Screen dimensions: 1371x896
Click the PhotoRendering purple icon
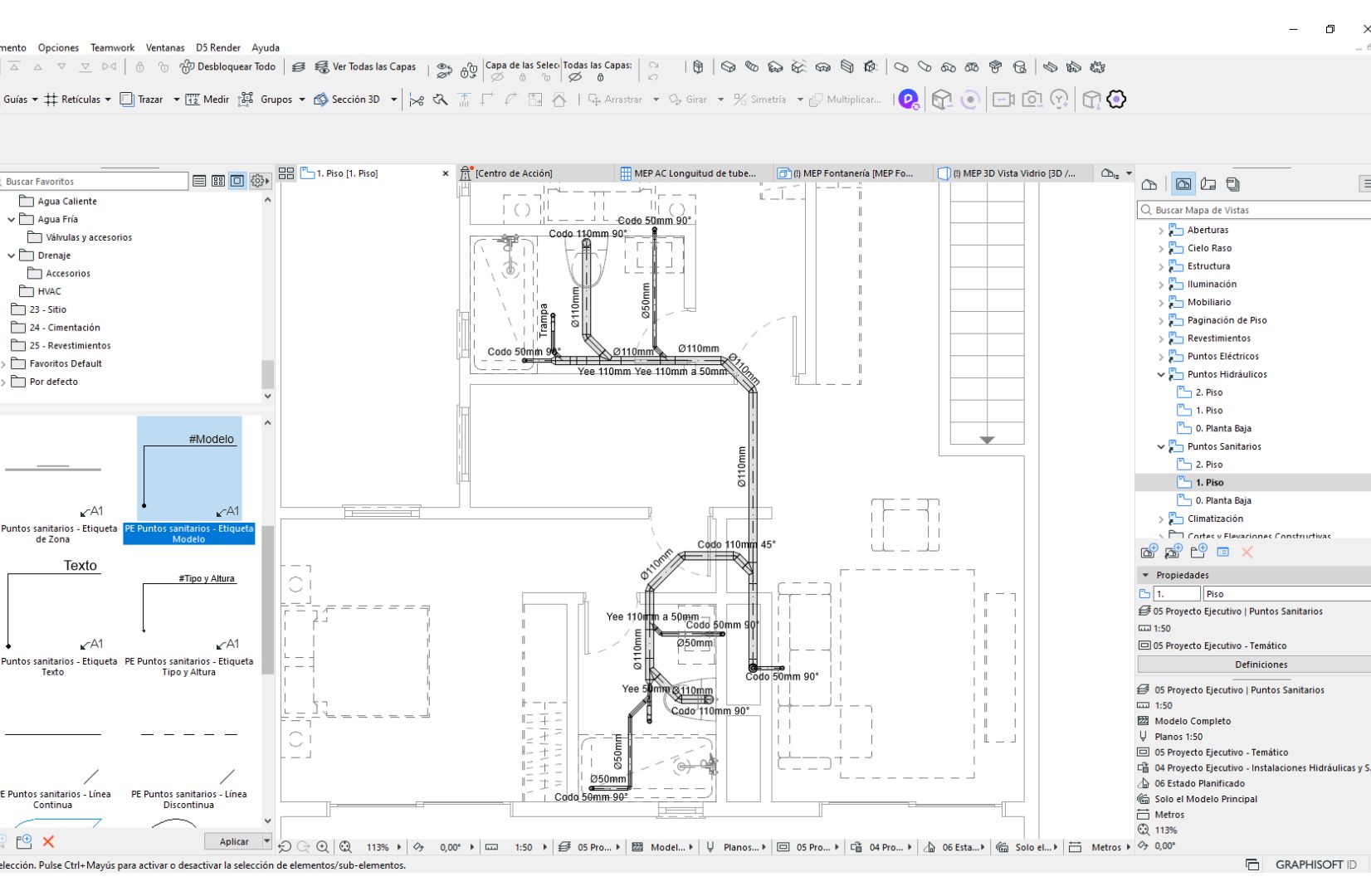tap(907, 99)
